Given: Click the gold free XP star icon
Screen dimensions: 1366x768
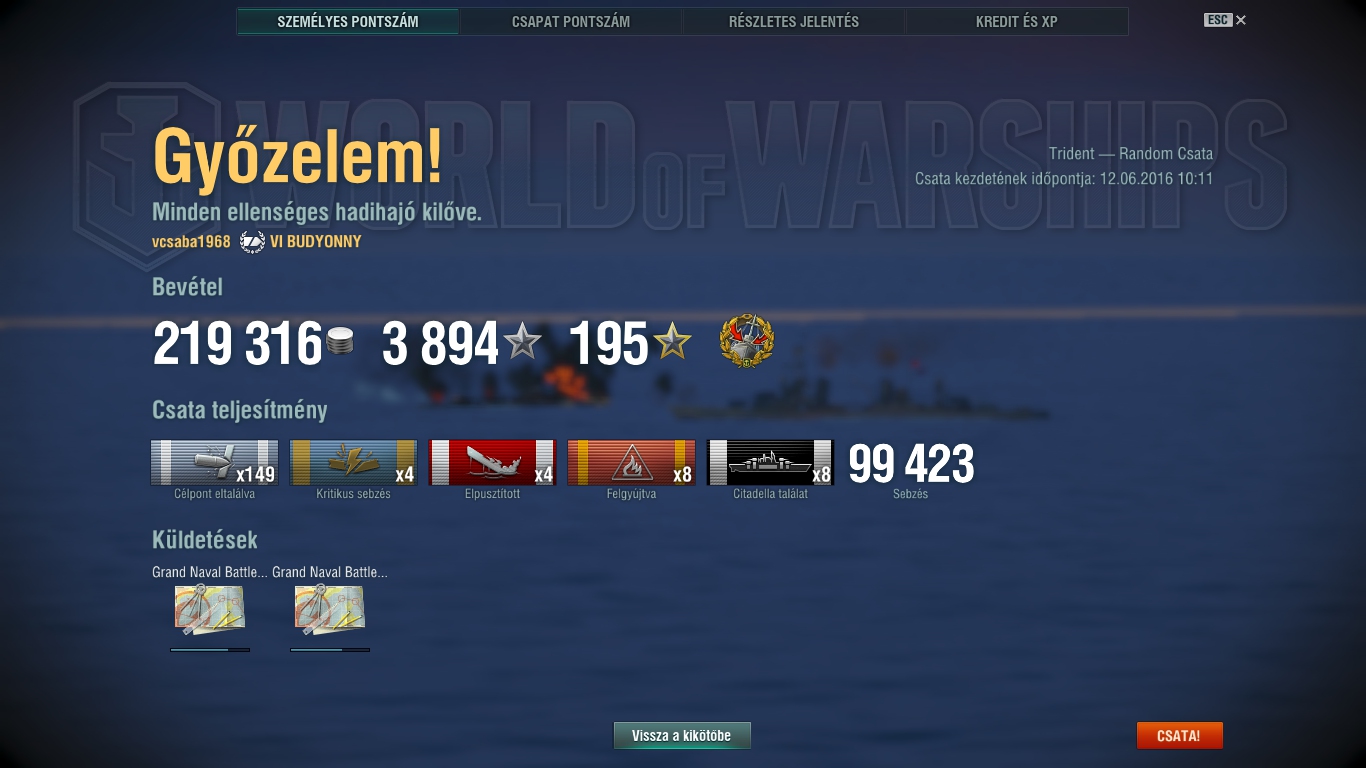Looking at the screenshot, I should (x=672, y=343).
